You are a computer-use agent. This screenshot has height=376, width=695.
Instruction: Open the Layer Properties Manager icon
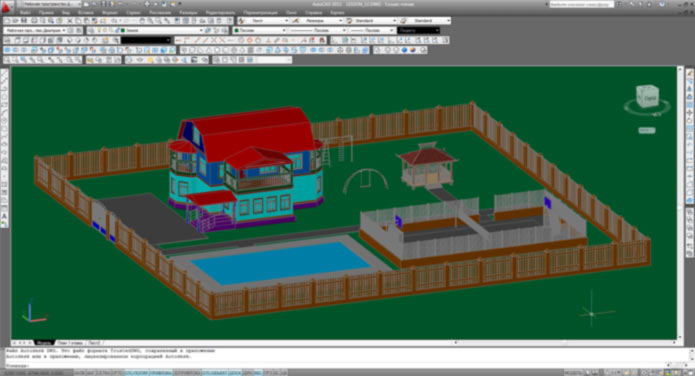(x=92, y=31)
